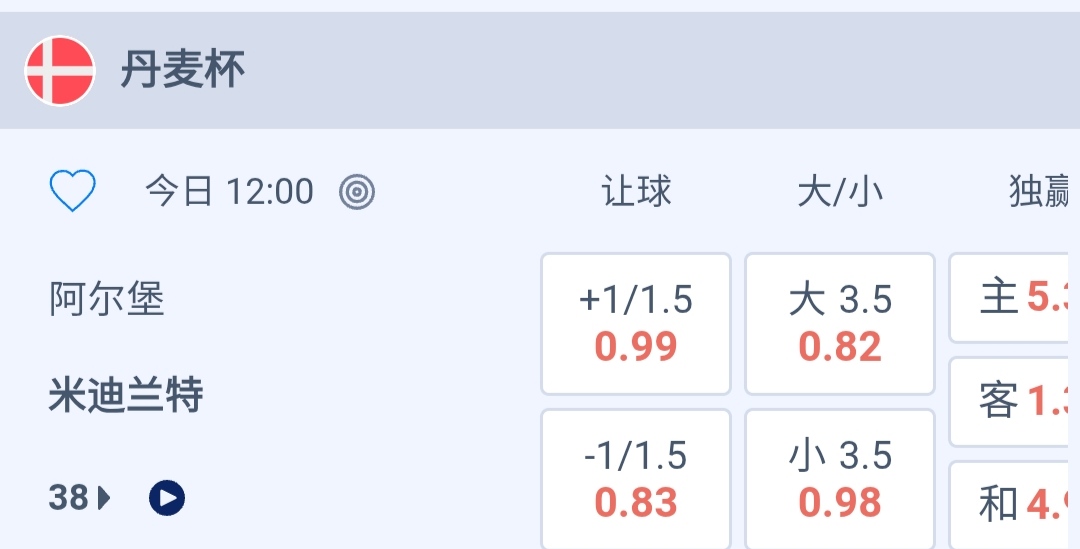Image resolution: width=1080 pixels, height=549 pixels.
Task: Toggle the heart favorite for this match
Action: (72, 190)
